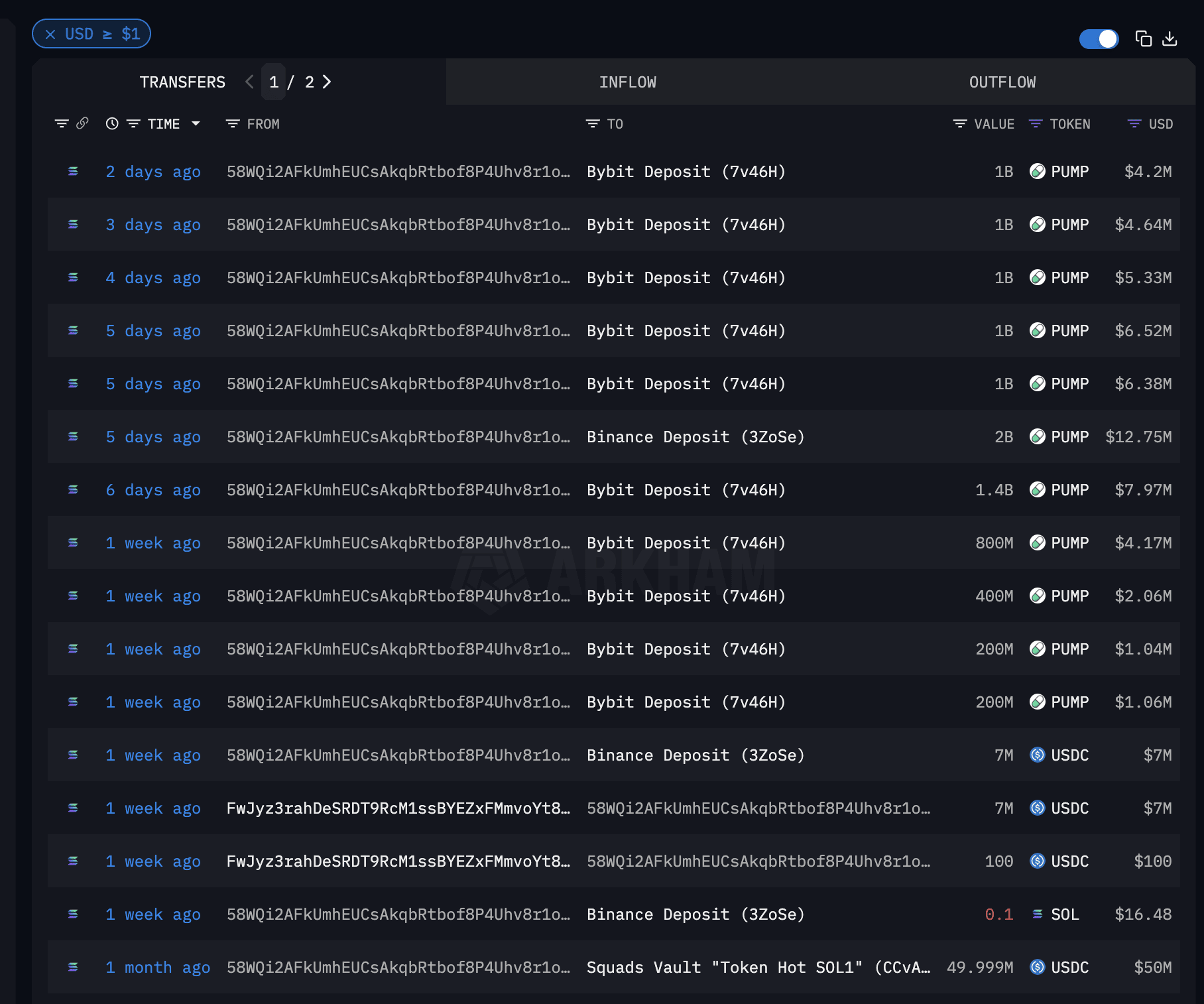Switch to the INFLOW tab
Screen dimensions: 1204x1004
[627, 82]
